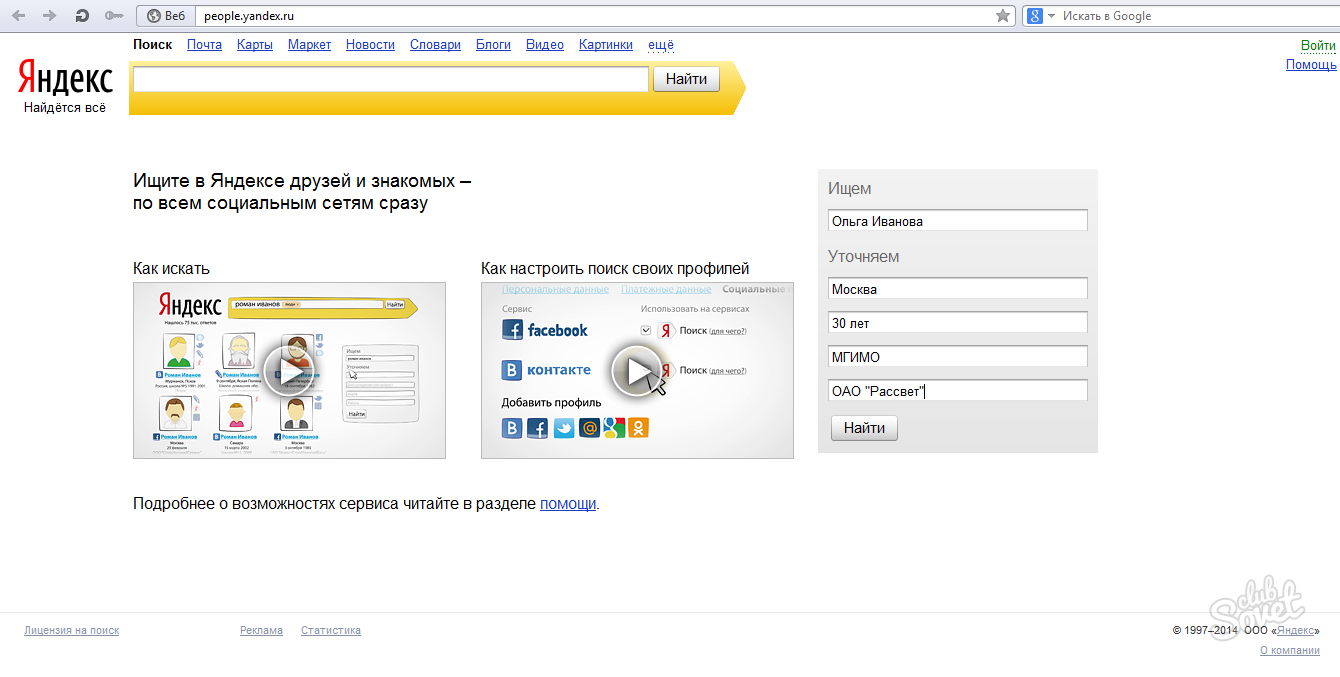Go back using the browser back arrow

click(20, 16)
